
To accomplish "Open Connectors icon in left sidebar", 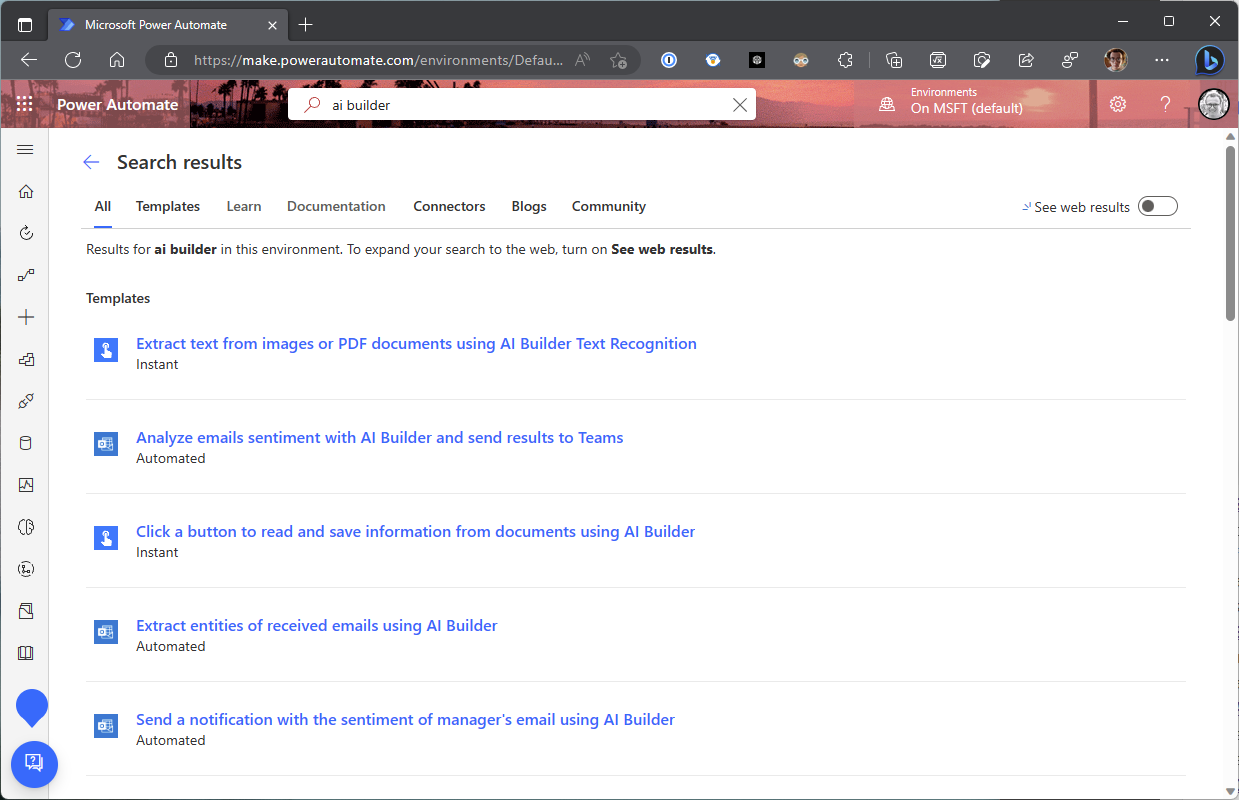I will 26,401.
